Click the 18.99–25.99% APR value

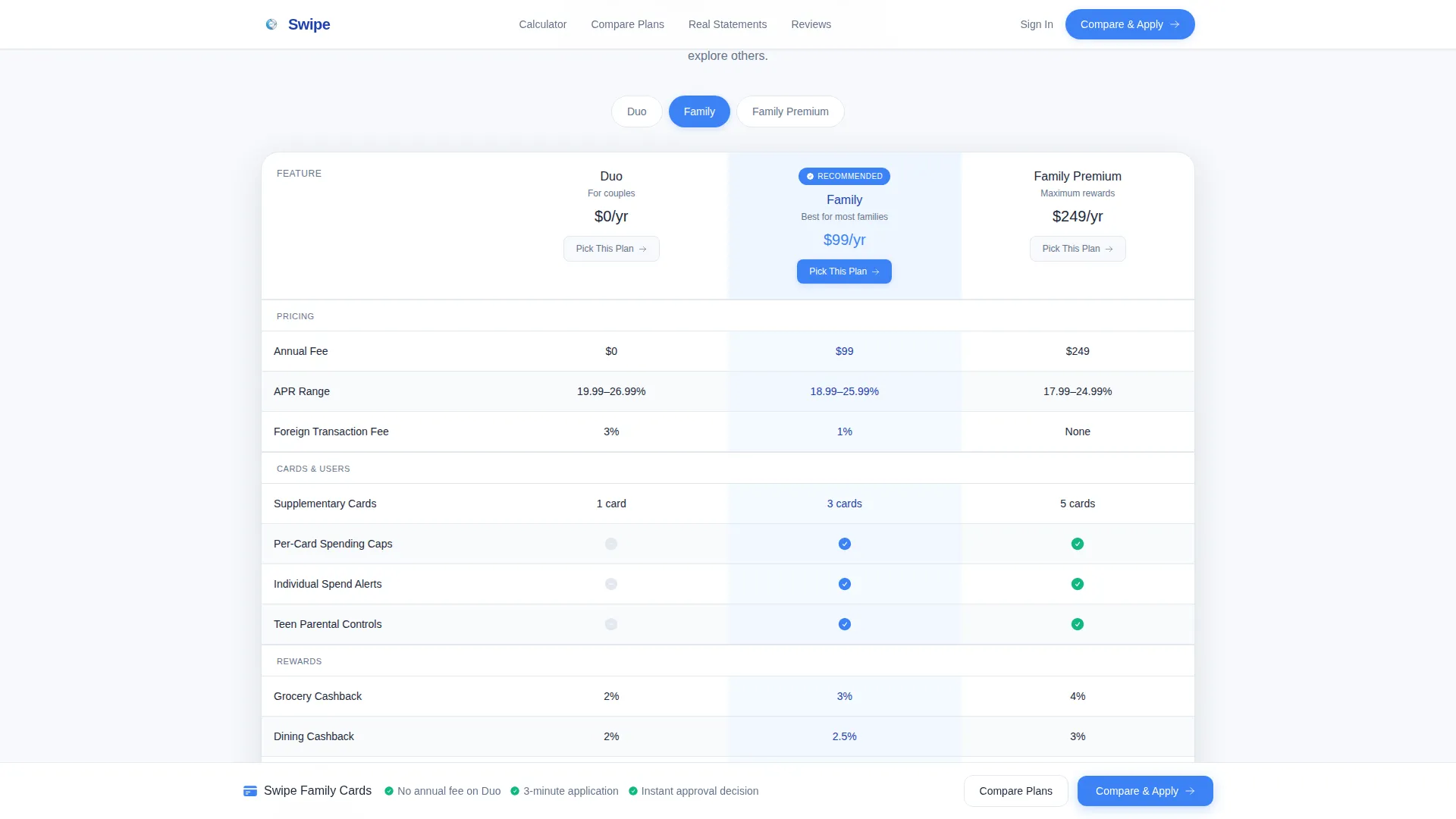pyautogui.click(x=844, y=391)
